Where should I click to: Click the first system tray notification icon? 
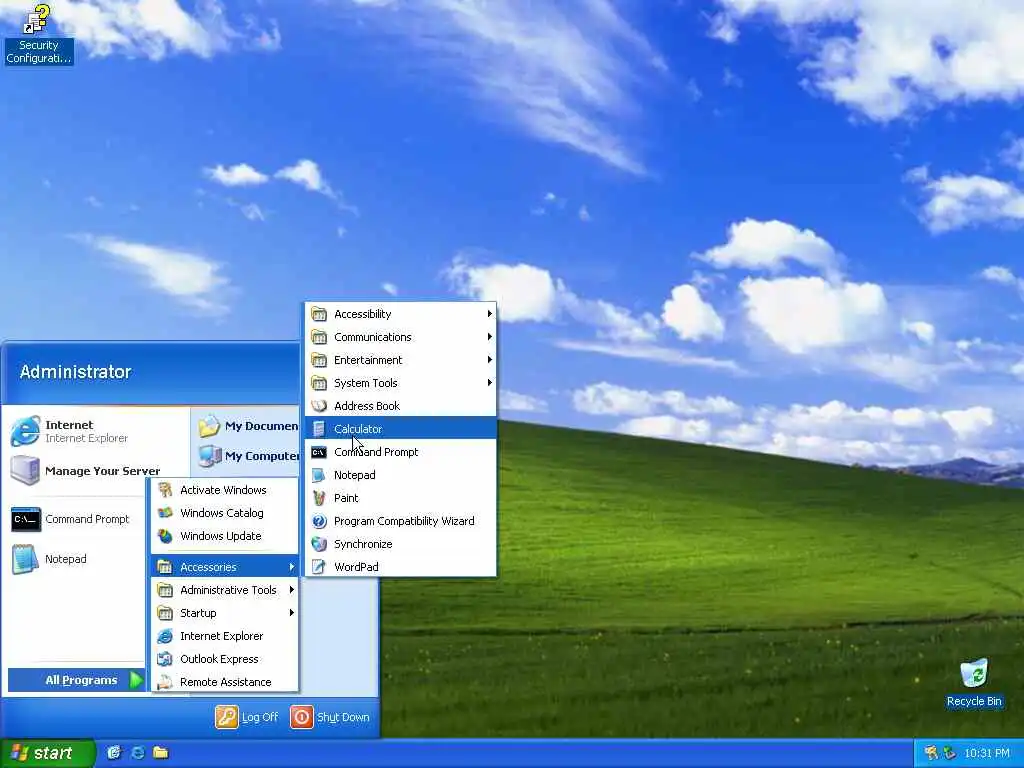[x=931, y=753]
